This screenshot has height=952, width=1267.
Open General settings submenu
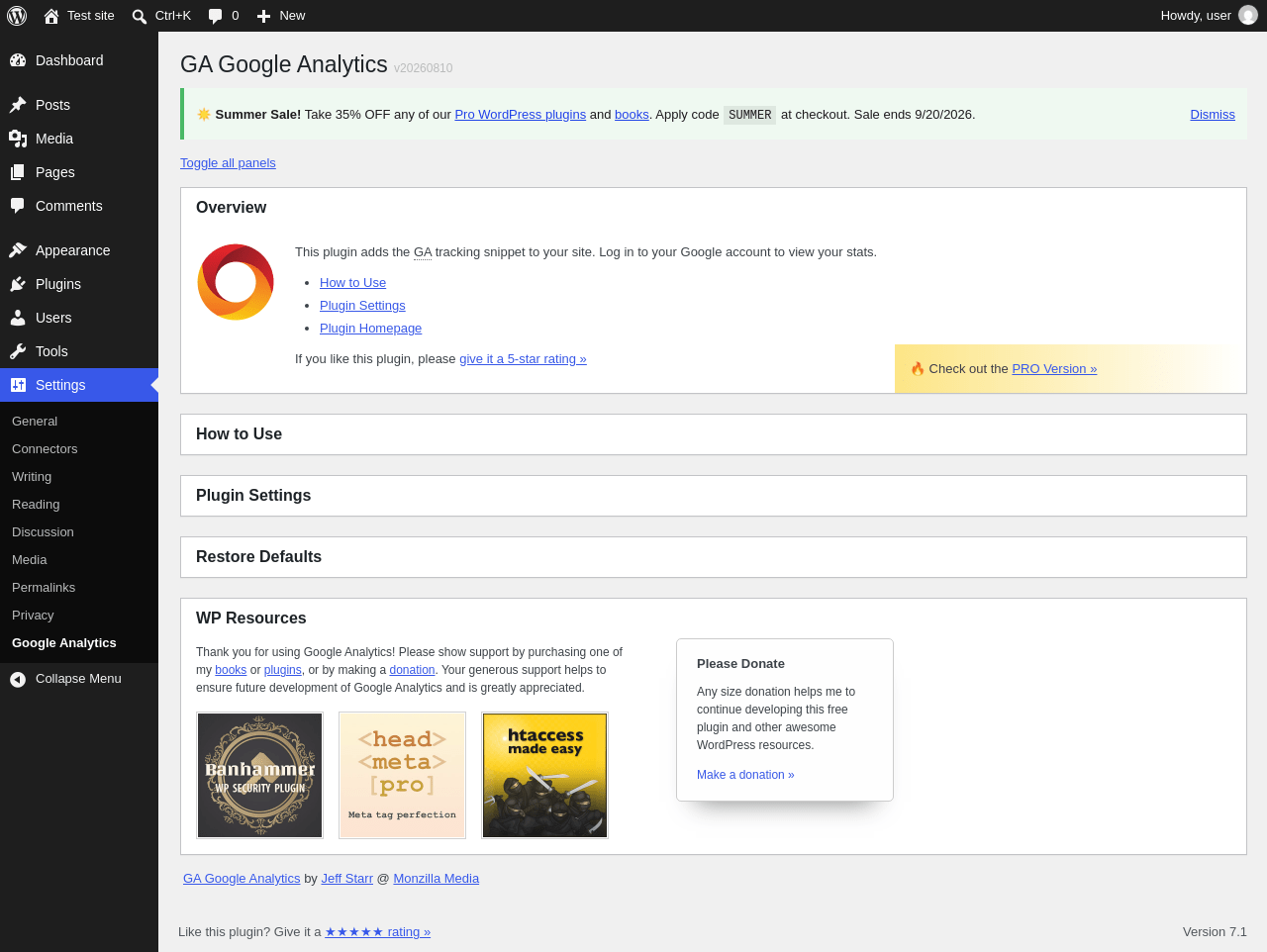click(35, 422)
